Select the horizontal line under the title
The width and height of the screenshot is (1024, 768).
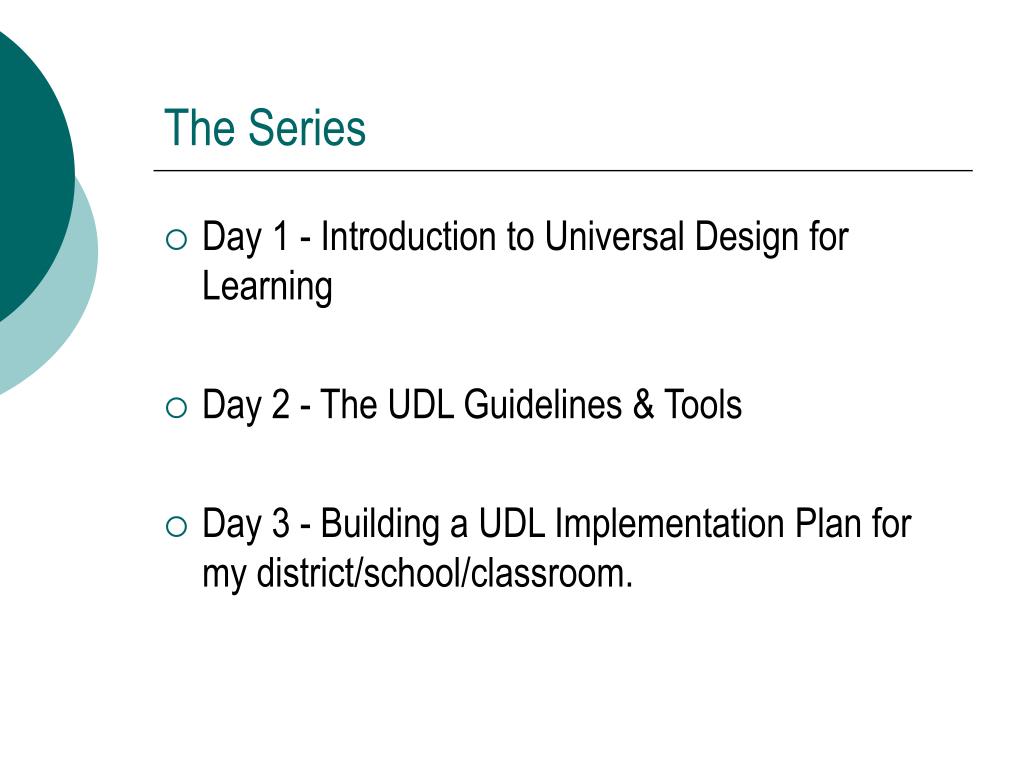563,170
